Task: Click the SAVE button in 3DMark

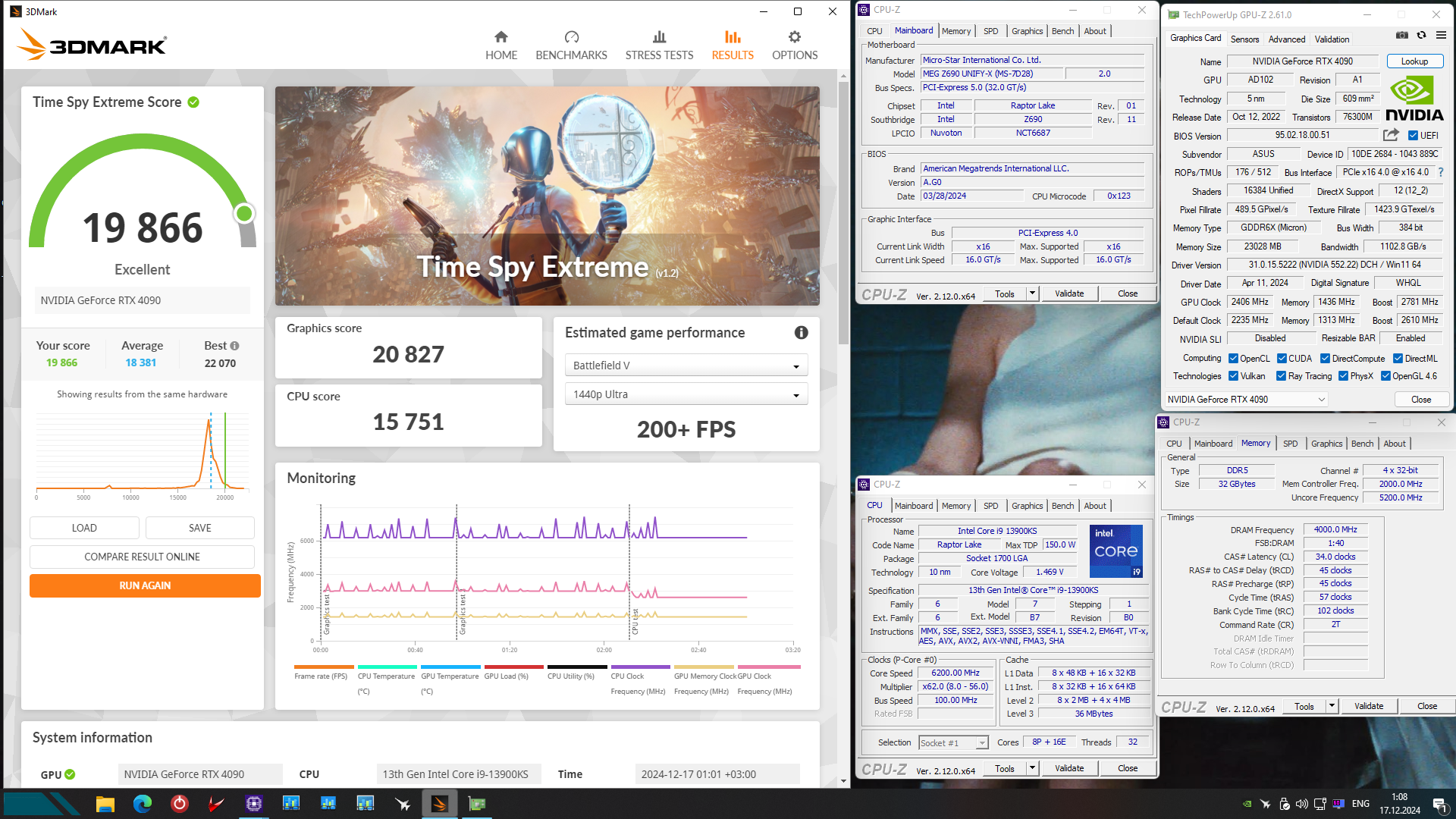Action: point(200,528)
